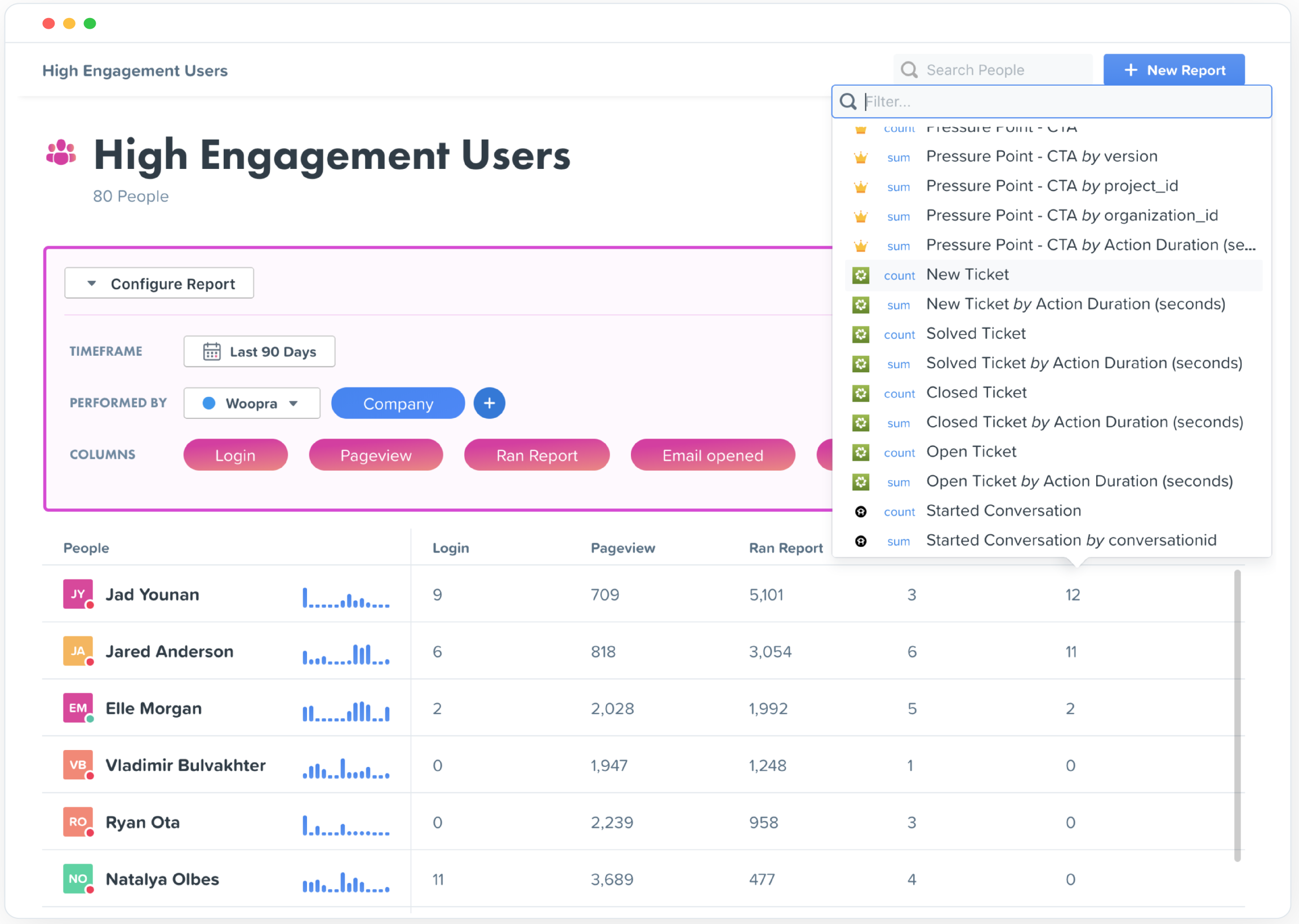Screen dimensions: 1299x924
Task: Click the 3,689 Pageview cell
Action: (x=612, y=879)
